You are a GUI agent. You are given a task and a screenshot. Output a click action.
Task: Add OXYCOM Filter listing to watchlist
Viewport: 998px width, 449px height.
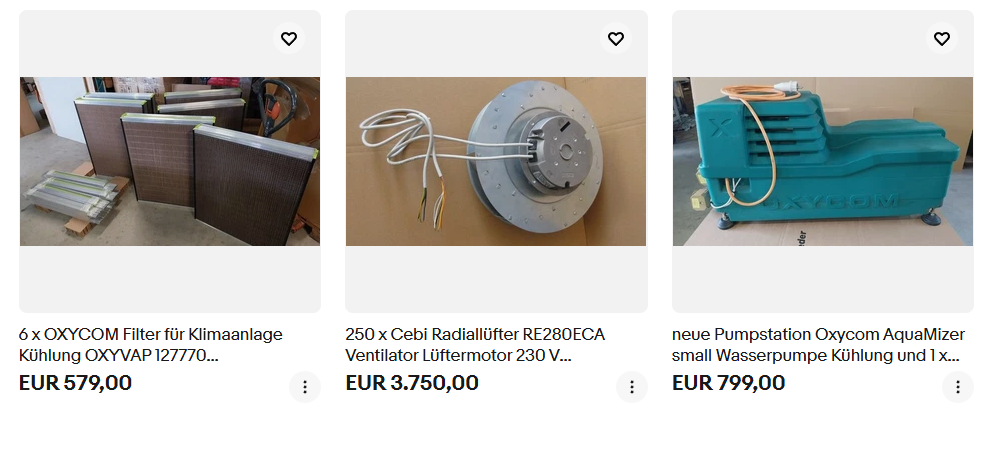[289, 39]
